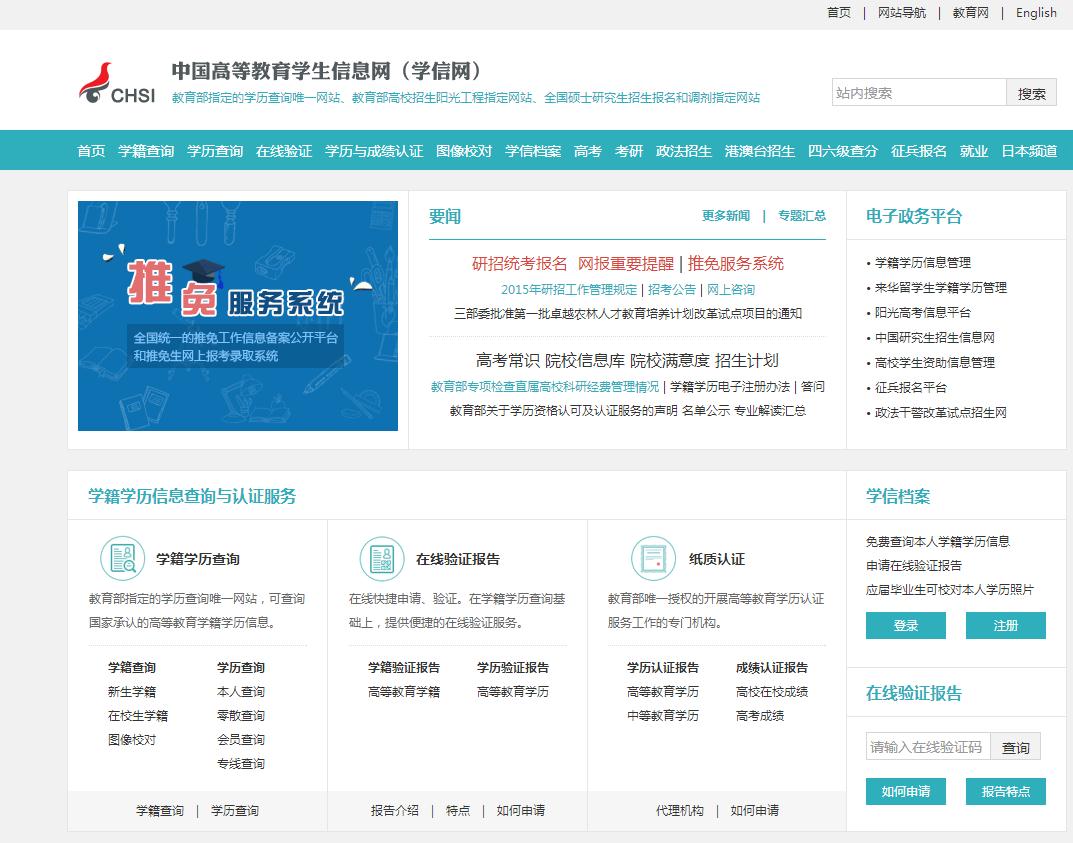Click the 专线查询 link
The image size is (1073, 843).
coord(241,764)
